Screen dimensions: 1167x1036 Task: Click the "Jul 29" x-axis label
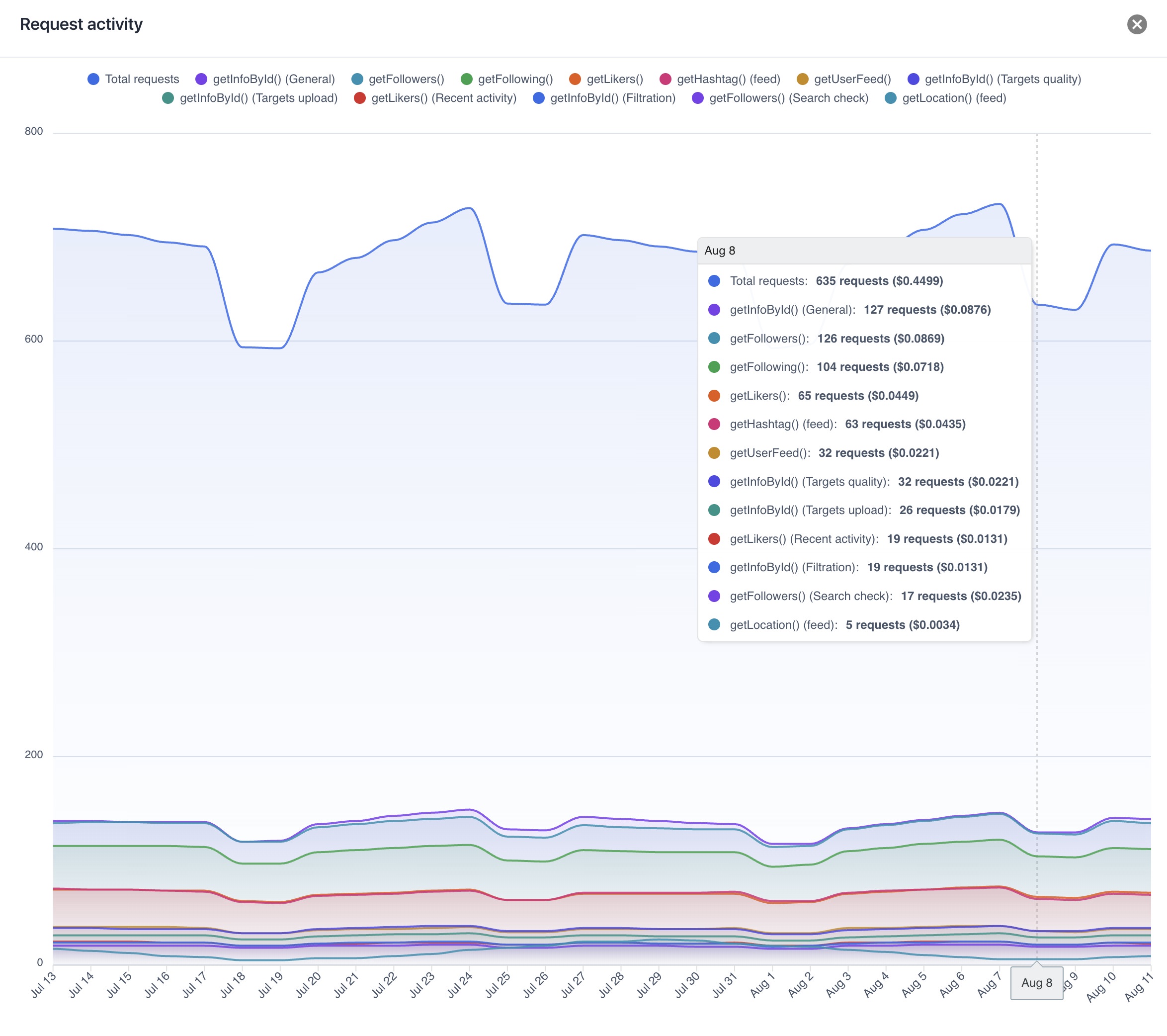coord(649,985)
